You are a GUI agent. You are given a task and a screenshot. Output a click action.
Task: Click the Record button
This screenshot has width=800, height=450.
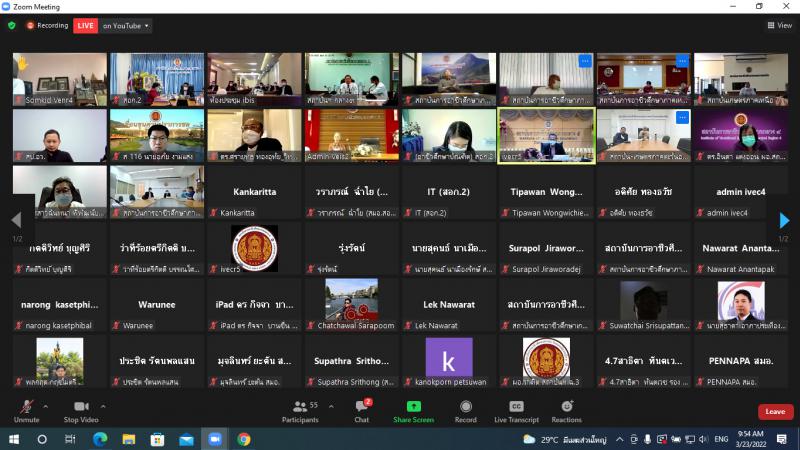(x=465, y=411)
